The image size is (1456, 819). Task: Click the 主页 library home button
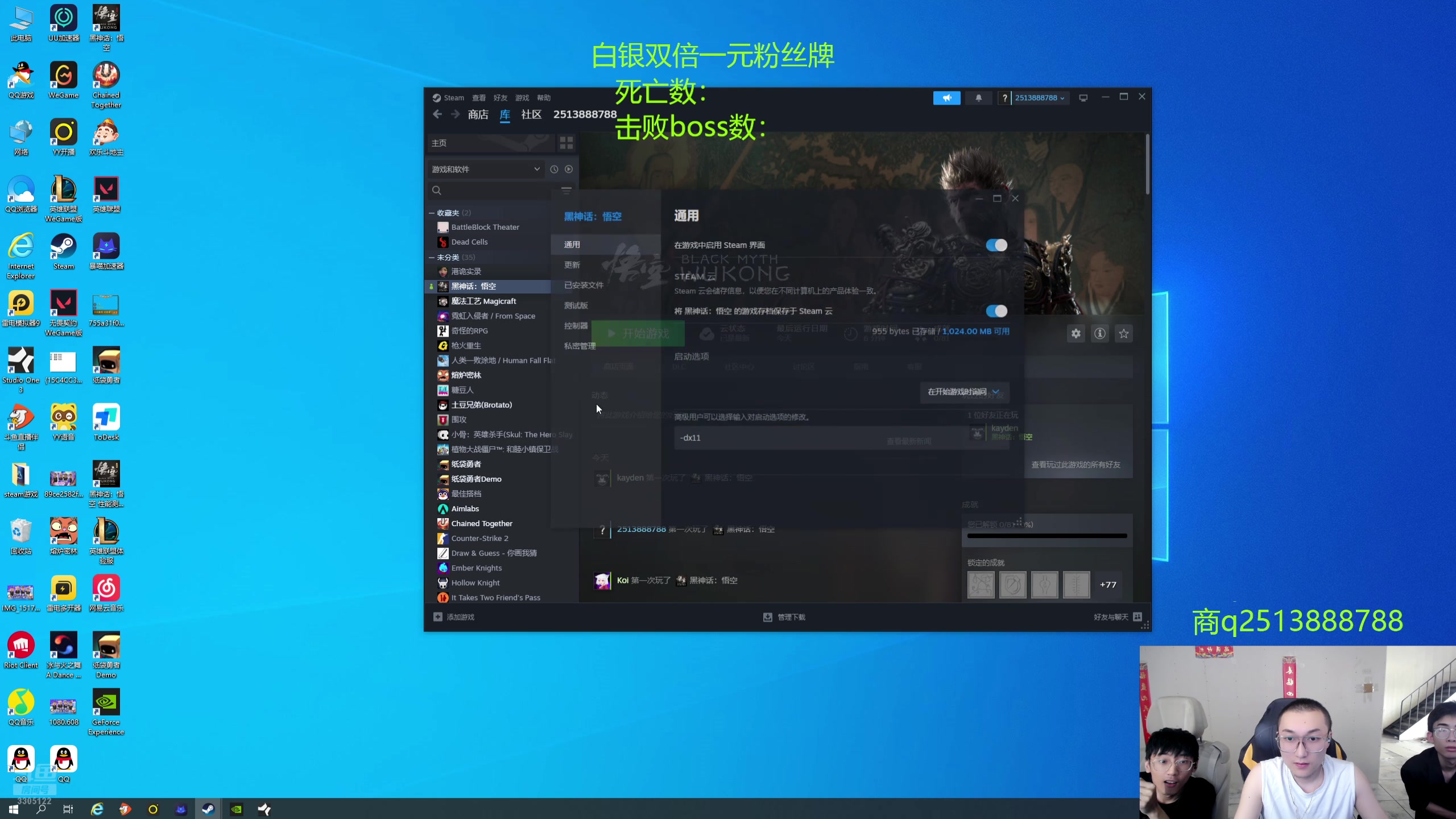491,143
